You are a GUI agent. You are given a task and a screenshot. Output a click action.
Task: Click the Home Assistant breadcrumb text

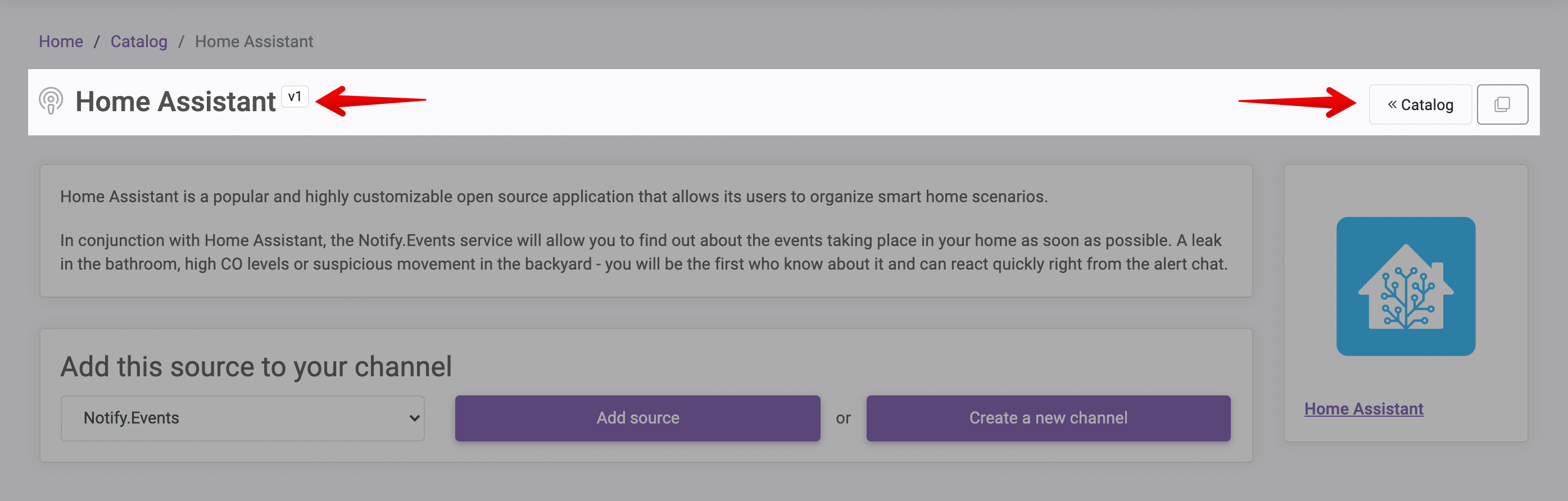click(x=254, y=42)
